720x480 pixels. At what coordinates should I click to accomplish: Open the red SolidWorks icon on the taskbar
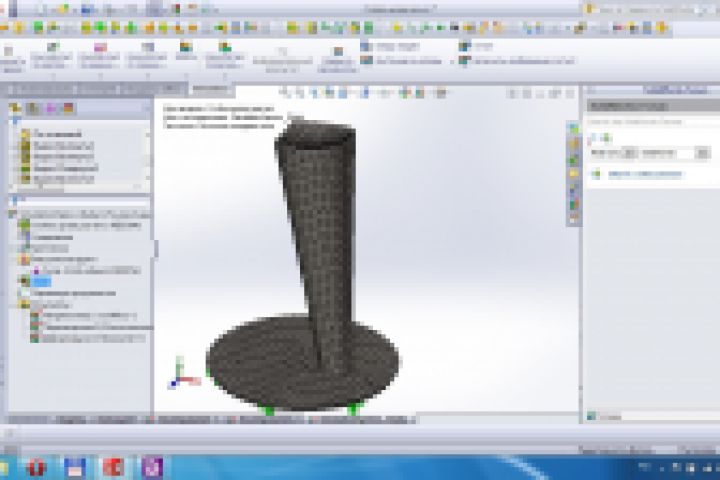(x=113, y=468)
